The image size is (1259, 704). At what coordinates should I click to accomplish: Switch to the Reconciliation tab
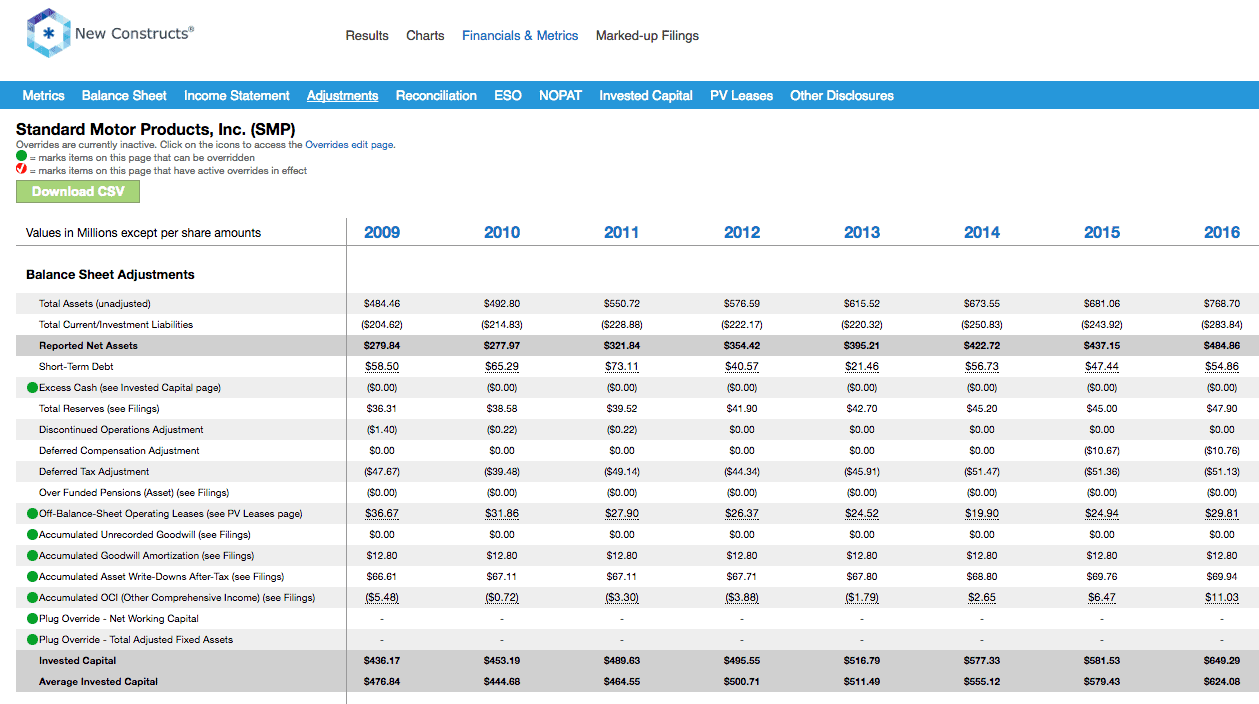tap(436, 96)
